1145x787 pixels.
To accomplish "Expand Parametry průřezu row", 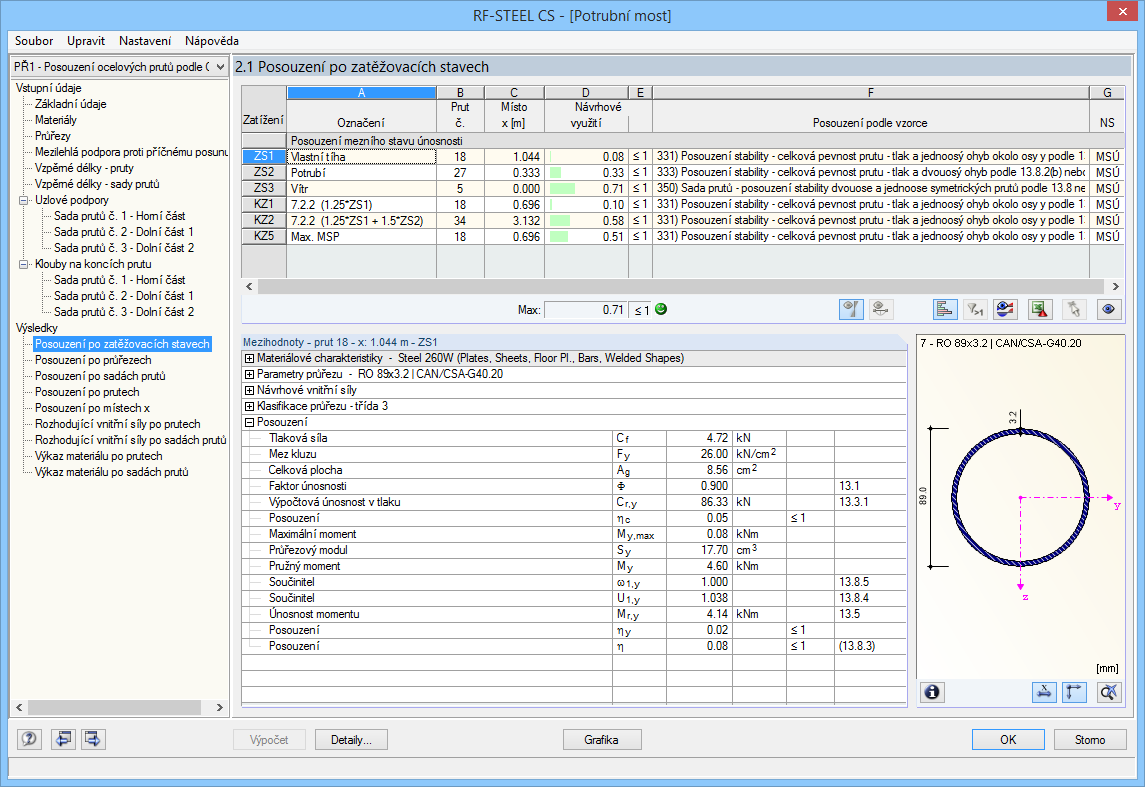I will coord(249,375).
